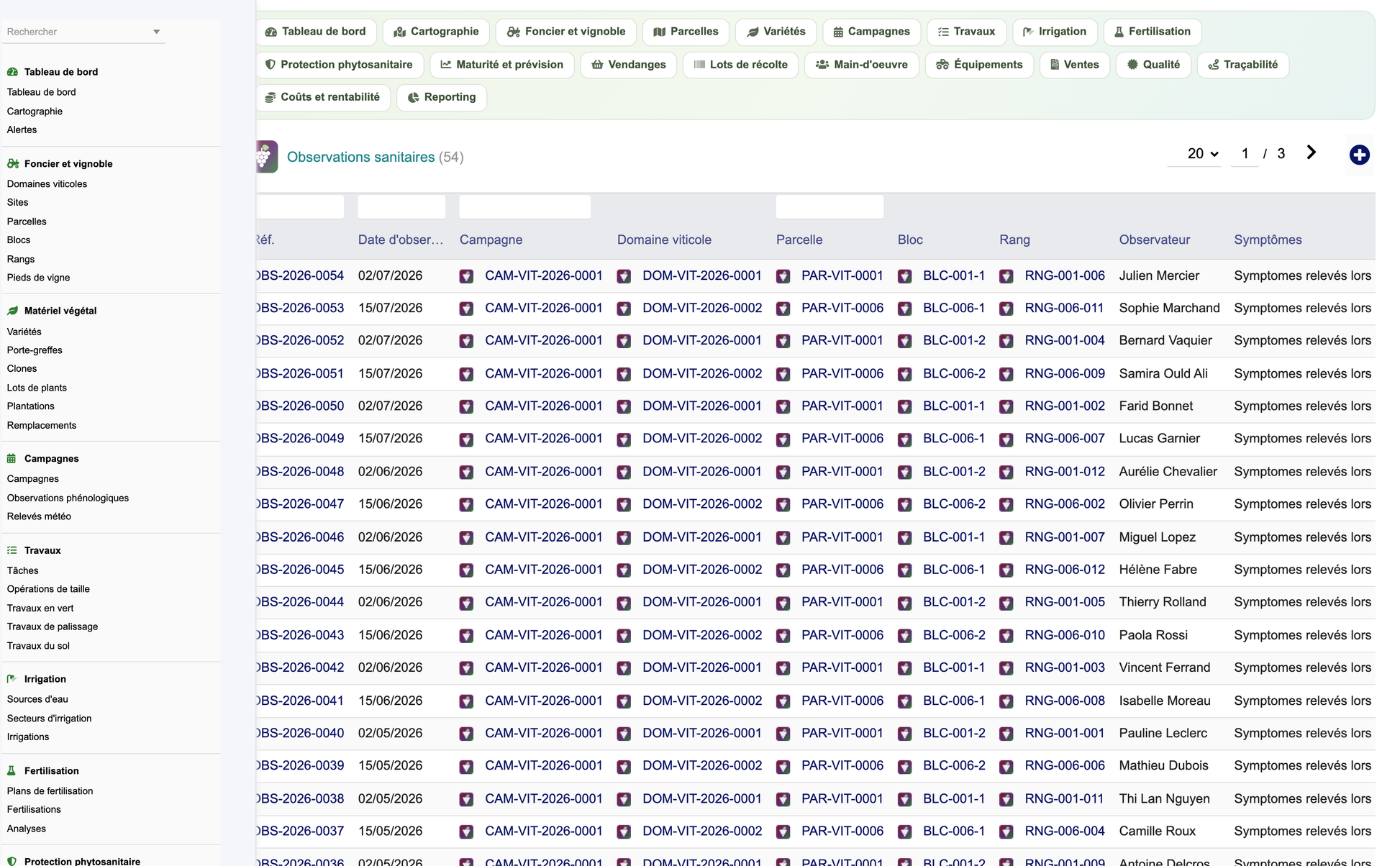This screenshot has width=1400, height=866.
Task: Select Observations phénologiques in sidebar
Action: click(x=68, y=498)
